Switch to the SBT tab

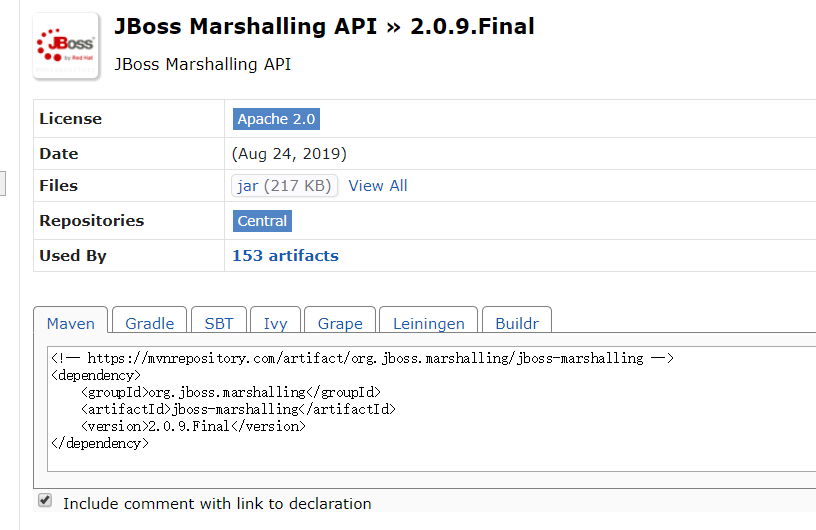(x=219, y=323)
